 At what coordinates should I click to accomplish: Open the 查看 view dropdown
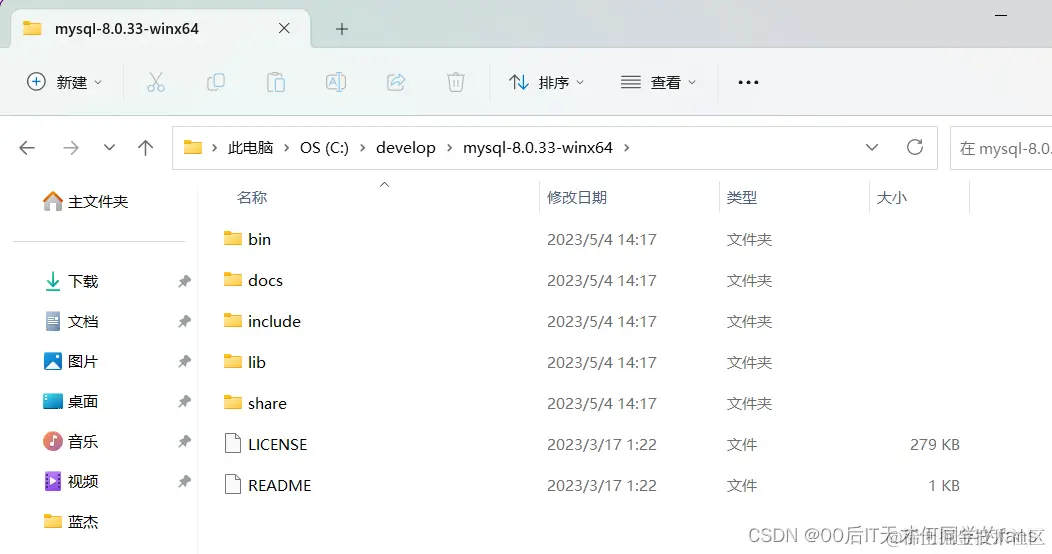coord(658,82)
